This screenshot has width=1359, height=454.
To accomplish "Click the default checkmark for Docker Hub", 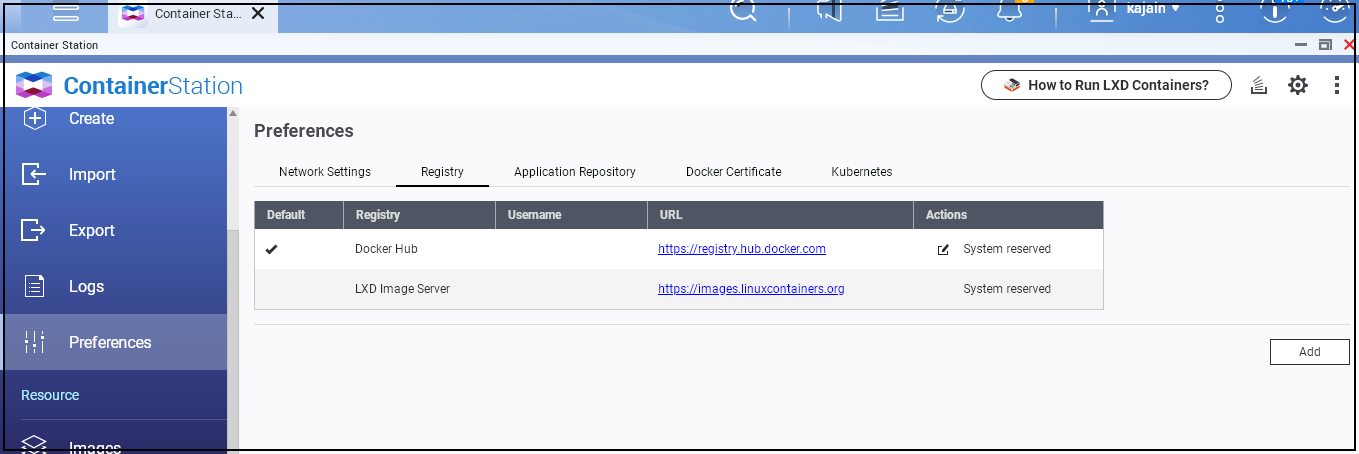I will click(x=271, y=249).
